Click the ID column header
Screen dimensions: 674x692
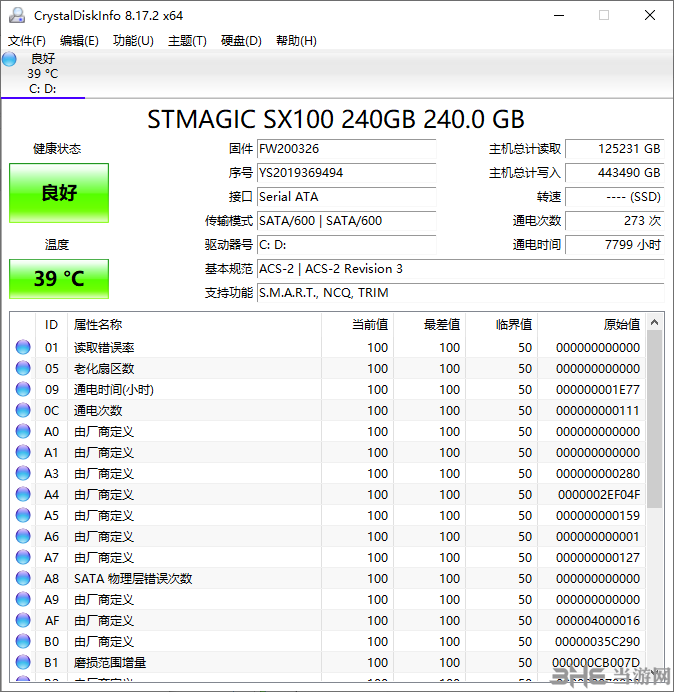tap(51, 325)
